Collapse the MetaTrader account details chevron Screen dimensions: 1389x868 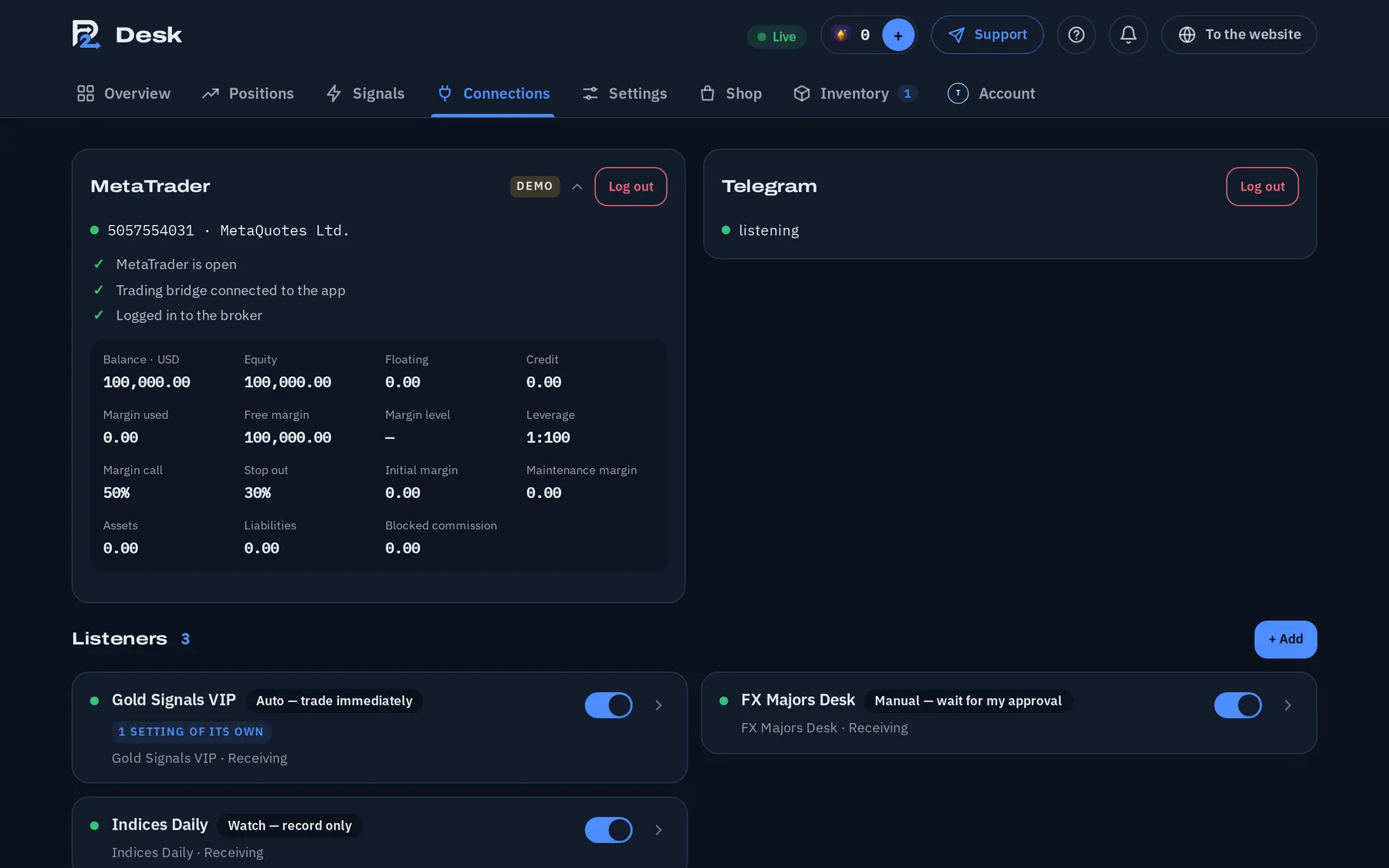tap(577, 187)
